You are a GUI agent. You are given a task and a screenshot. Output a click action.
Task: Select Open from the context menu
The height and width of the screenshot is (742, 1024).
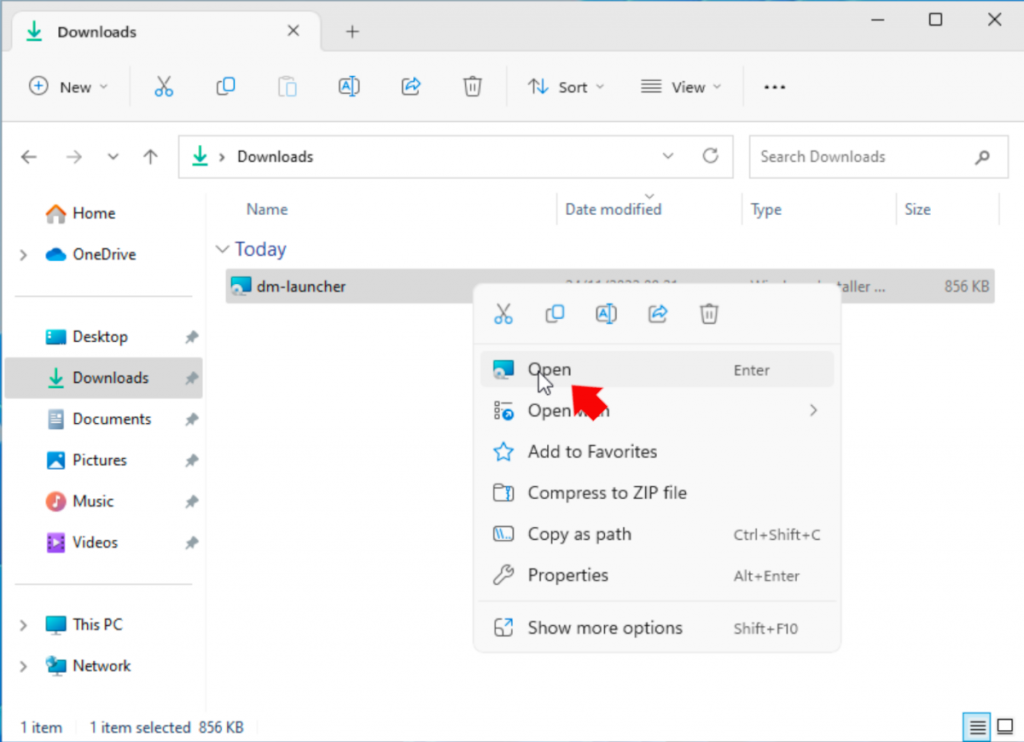550,369
